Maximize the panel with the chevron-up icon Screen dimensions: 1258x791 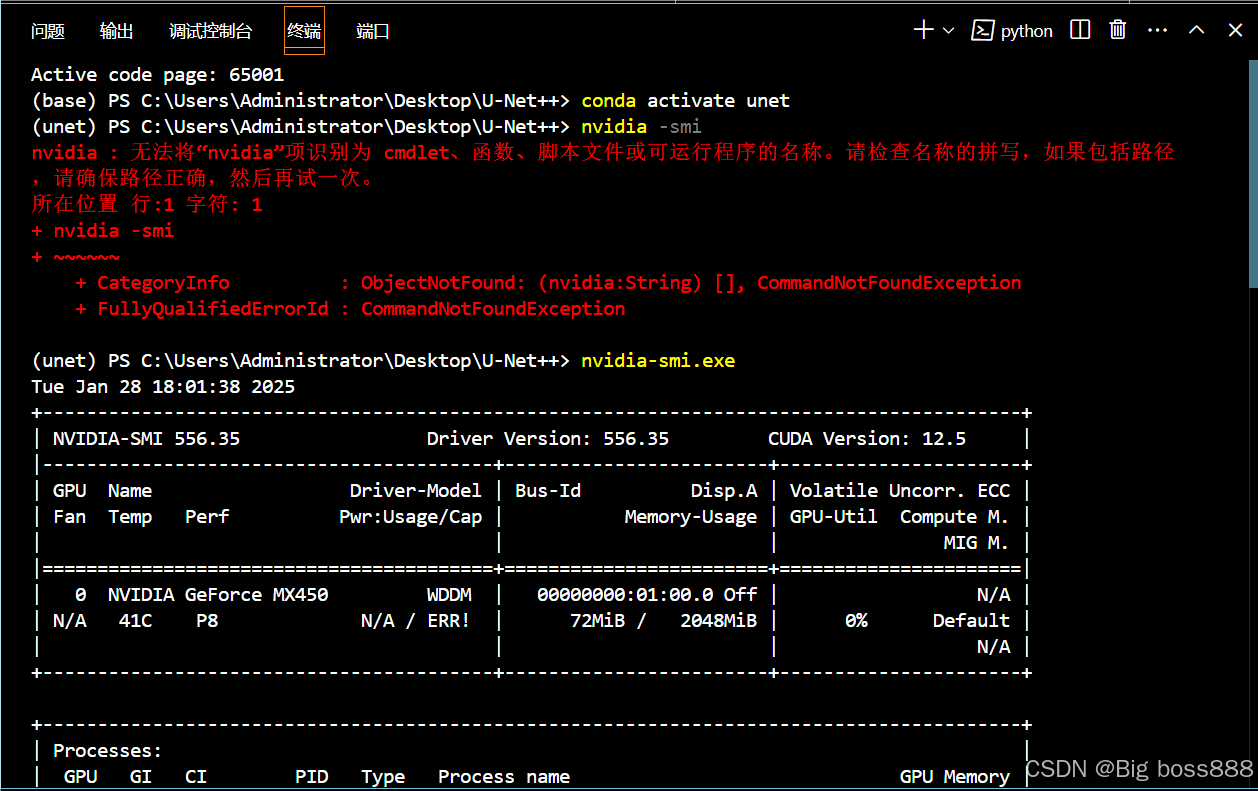tap(1196, 30)
